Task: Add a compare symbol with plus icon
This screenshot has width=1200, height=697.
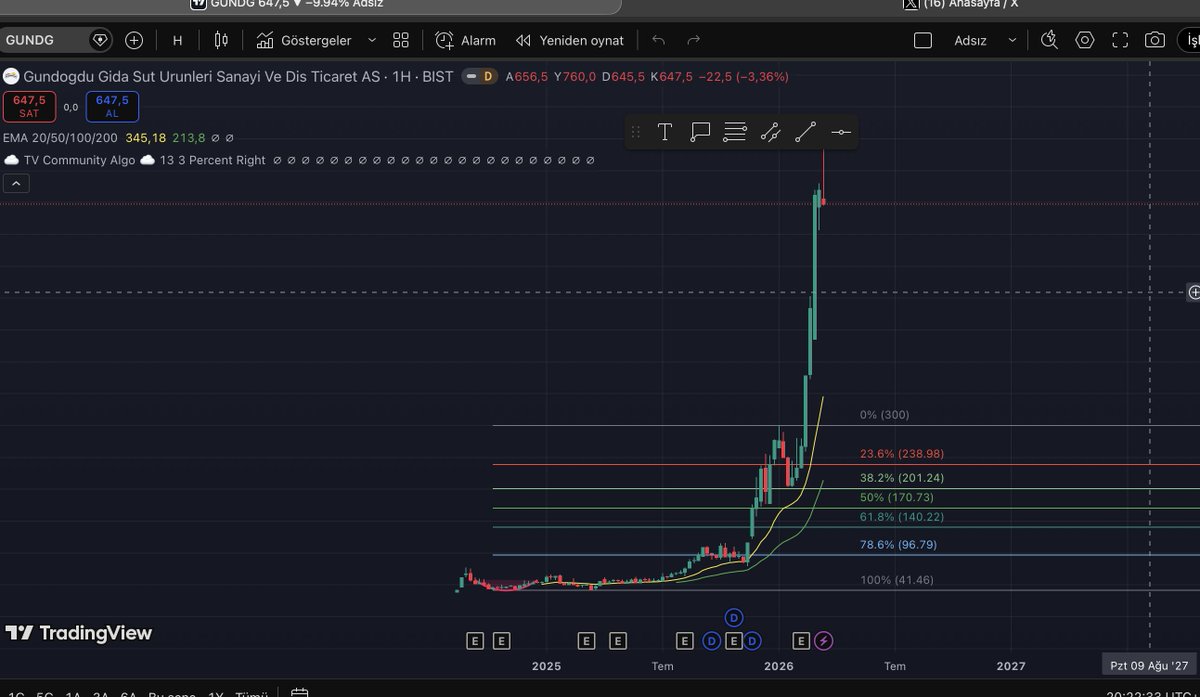Action: pyautogui.click(x=134, y=41)
